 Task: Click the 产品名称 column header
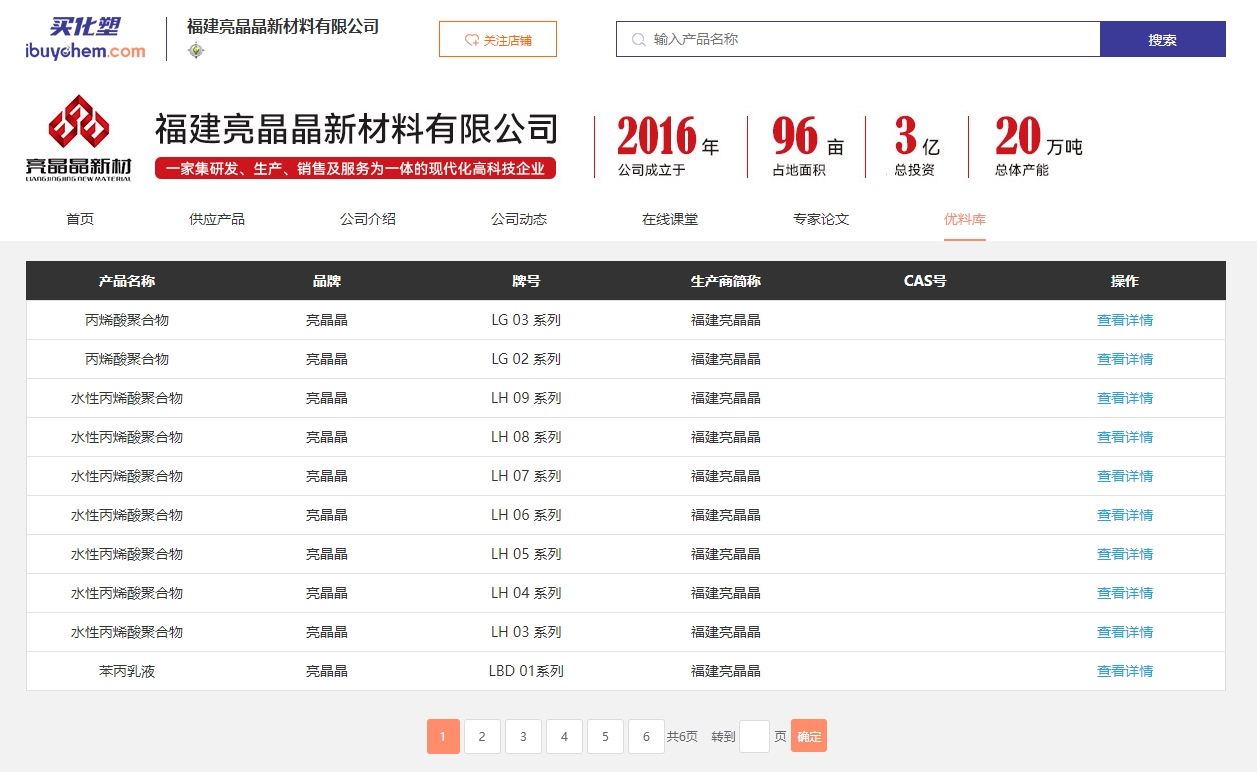(x=127, y=281)
